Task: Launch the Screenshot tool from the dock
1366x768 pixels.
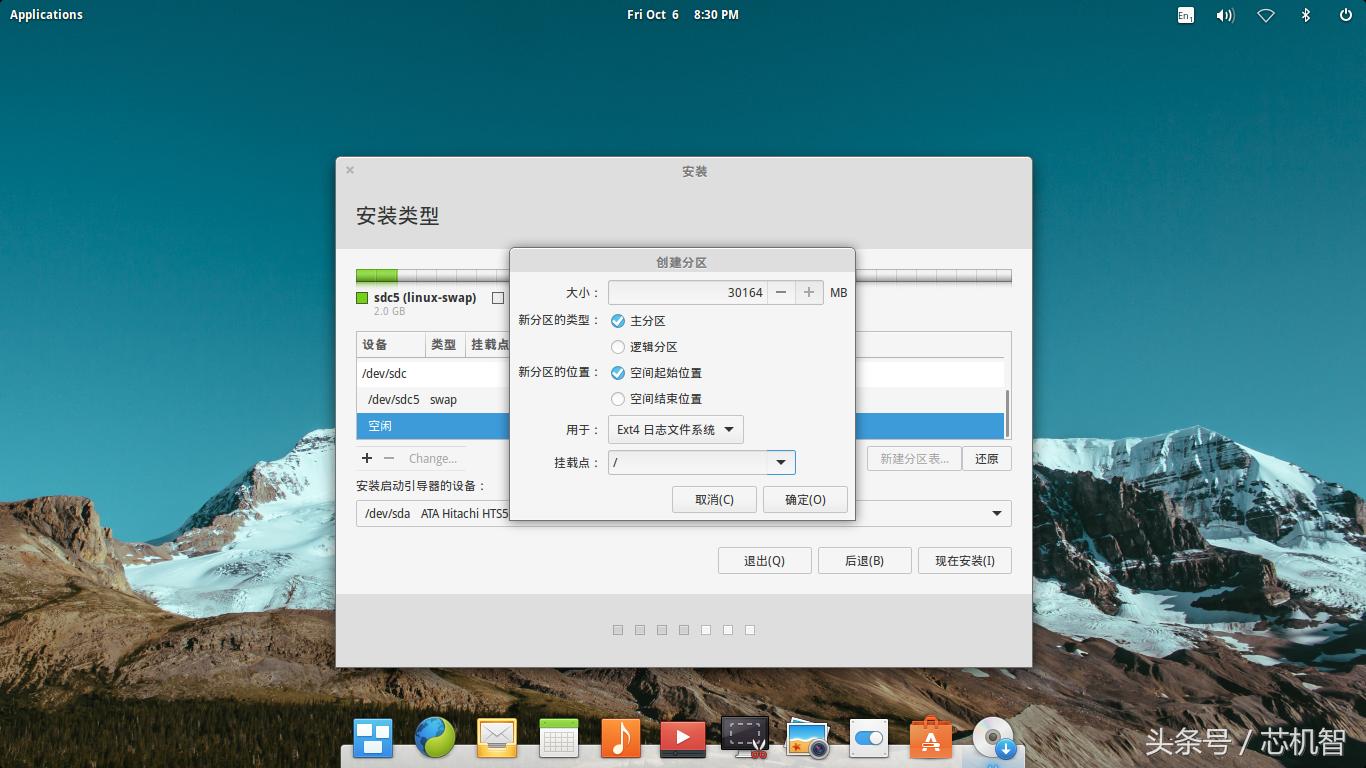Action: point(744,737)
